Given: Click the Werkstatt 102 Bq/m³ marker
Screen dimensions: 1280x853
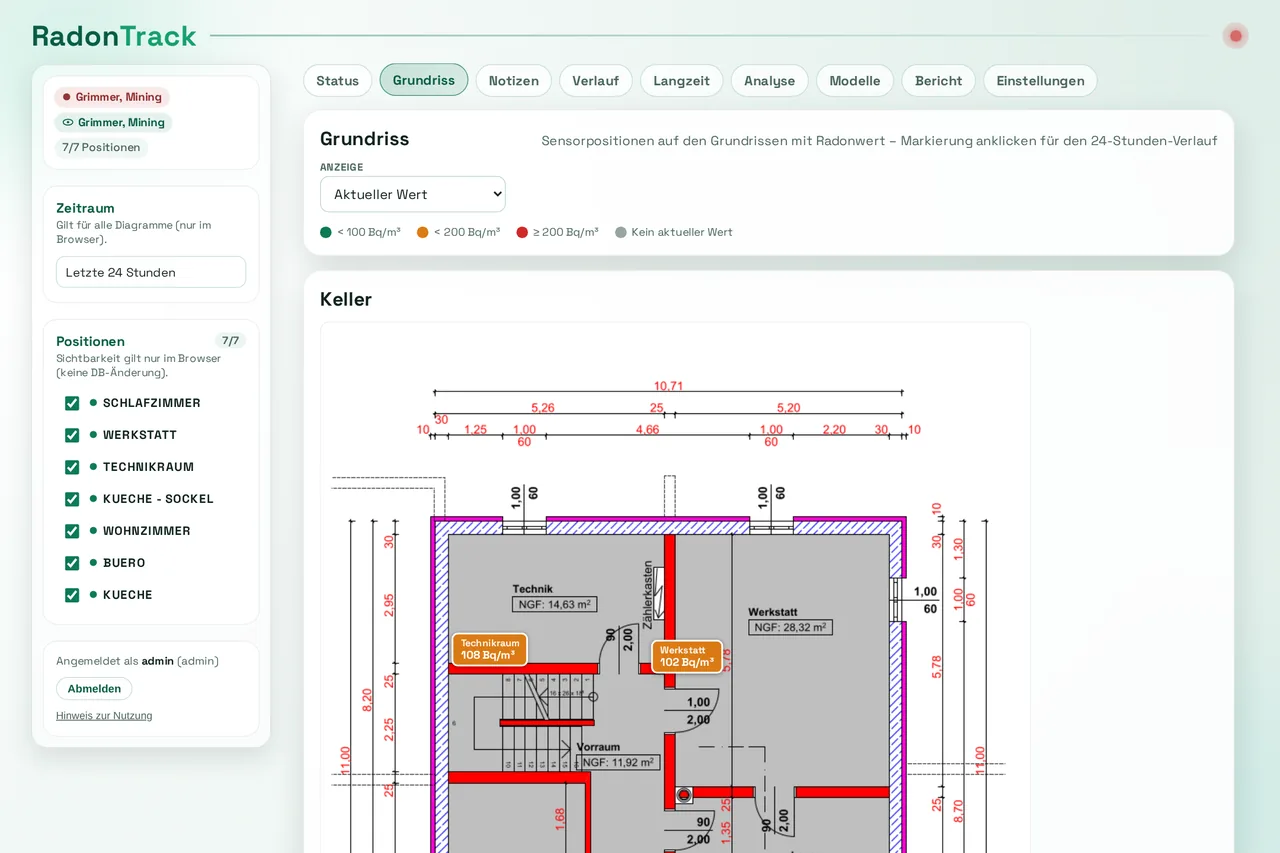Looking at the screenshot, I should [x=687, y=657].
